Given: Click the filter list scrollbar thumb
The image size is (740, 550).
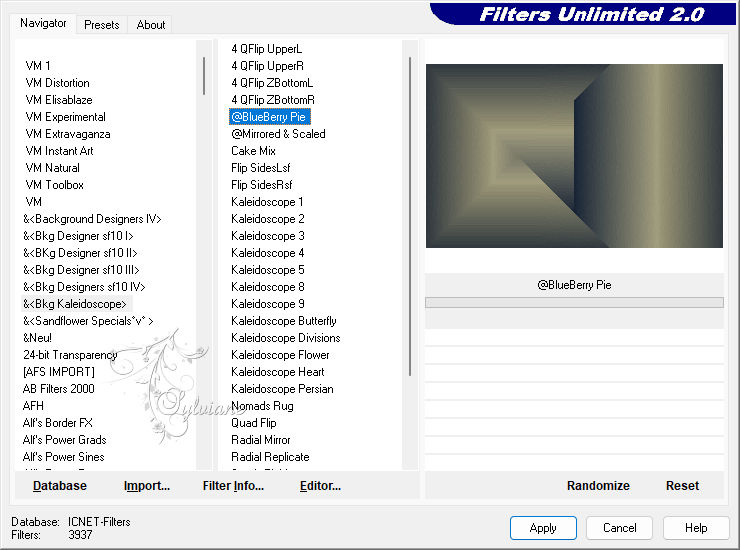Looking at the screenshot, I should [410, 216].
